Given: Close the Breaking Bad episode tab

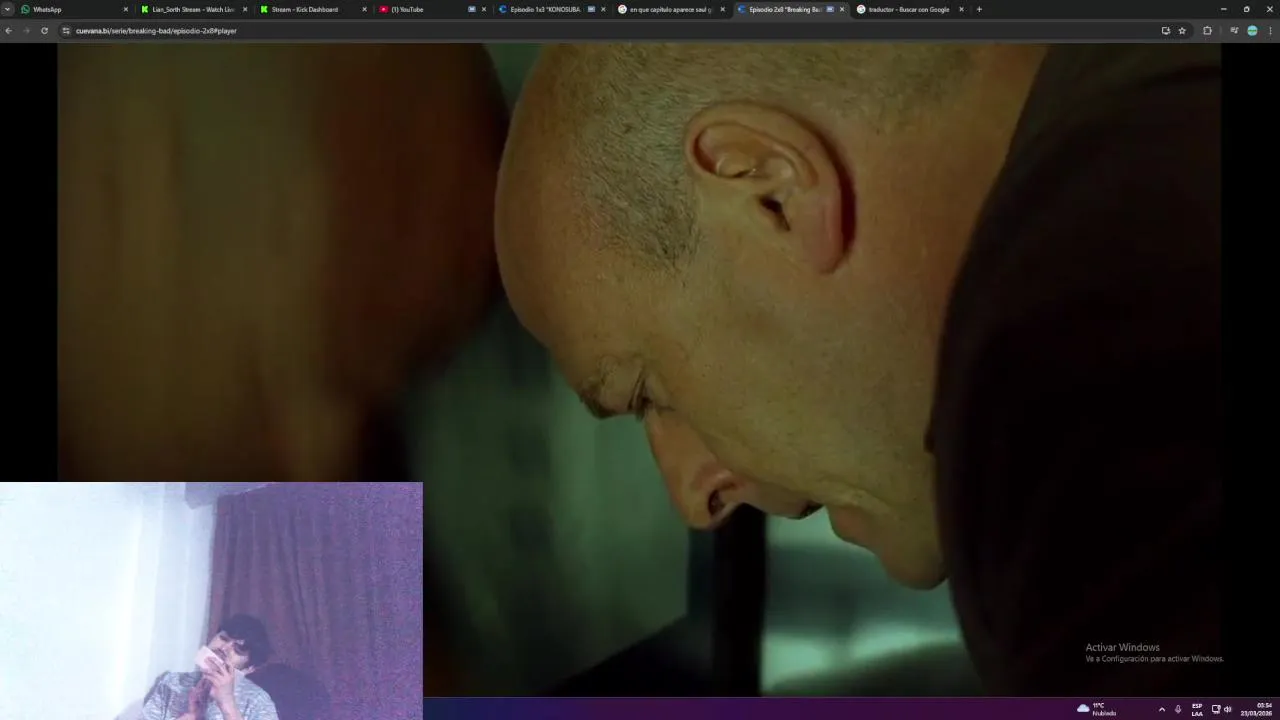Looking at the screenshot, I should tap(842, 9).
